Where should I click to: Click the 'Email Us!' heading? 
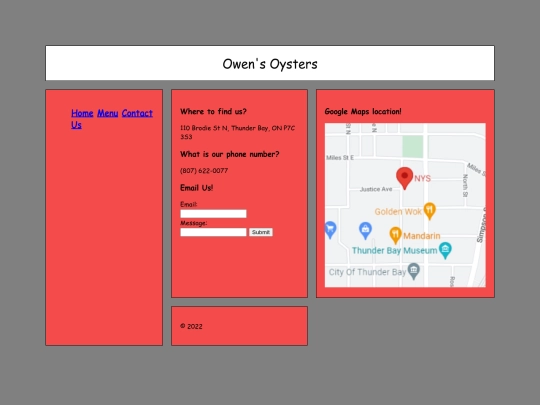click(197, 188)
